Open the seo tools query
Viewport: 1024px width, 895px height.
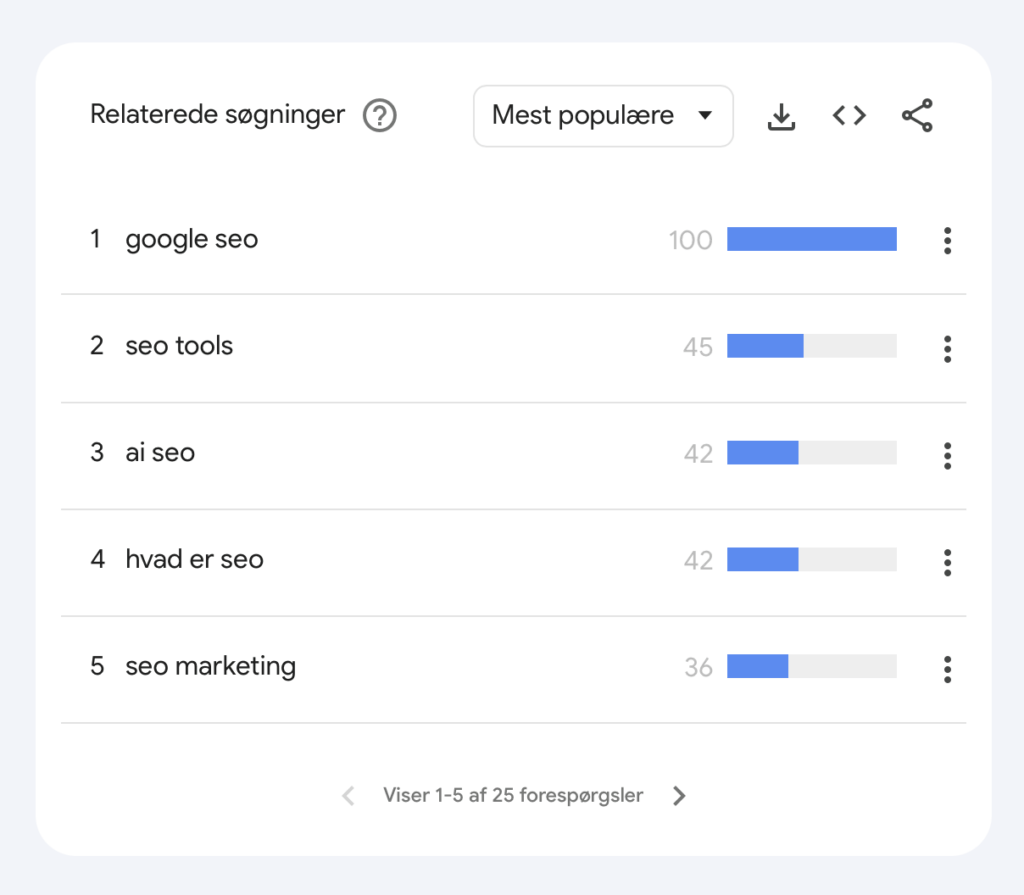(x=179, y=347)
